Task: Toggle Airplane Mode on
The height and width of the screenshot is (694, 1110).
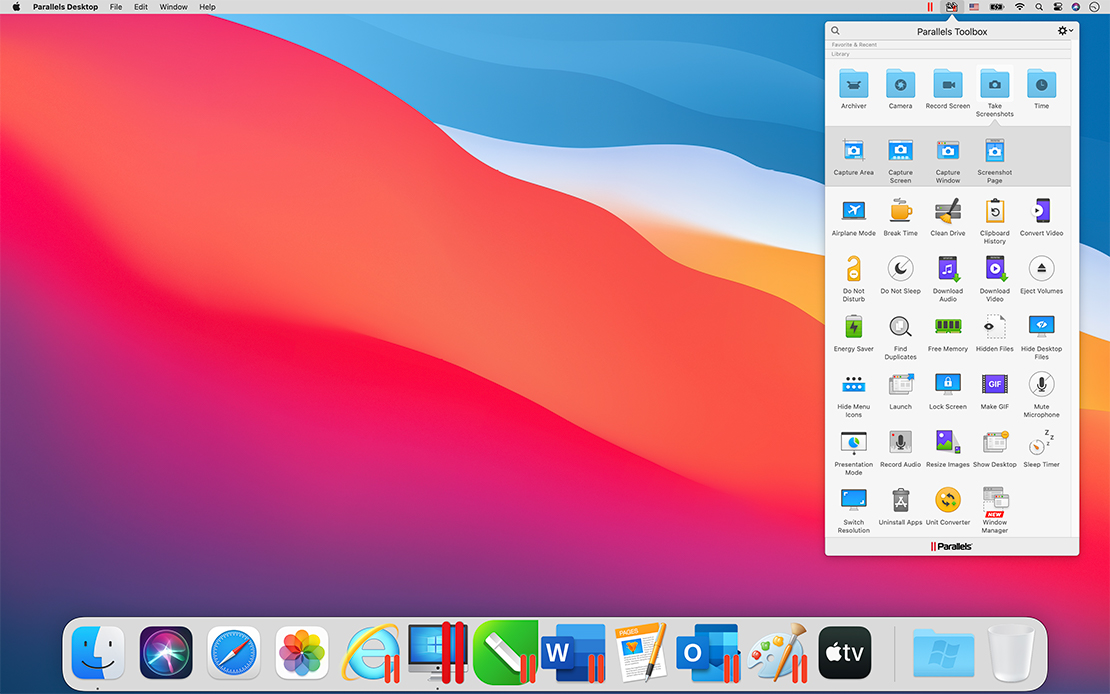Action: tap(853, 212)
